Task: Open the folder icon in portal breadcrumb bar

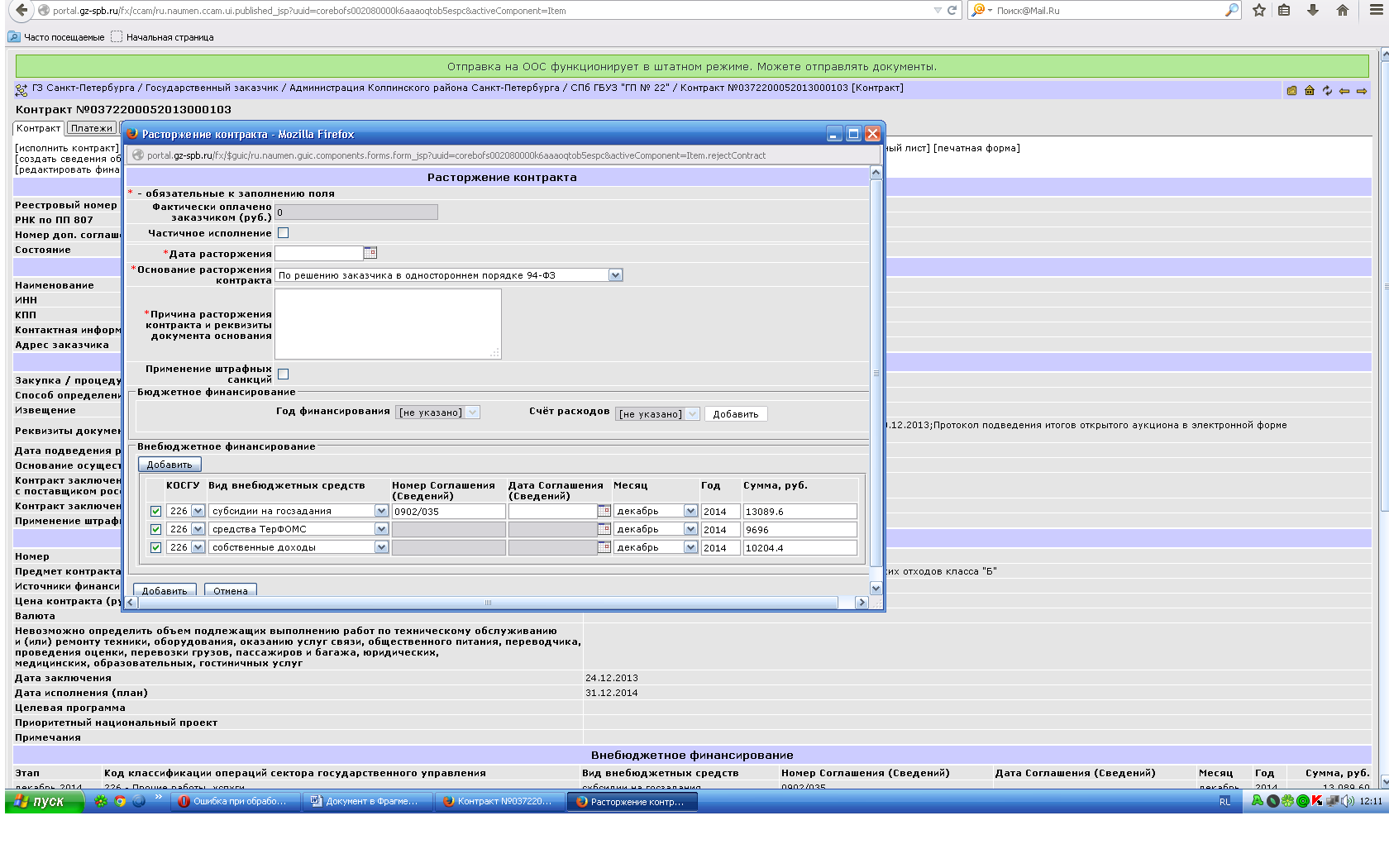Action: (x=1291, y=91)
